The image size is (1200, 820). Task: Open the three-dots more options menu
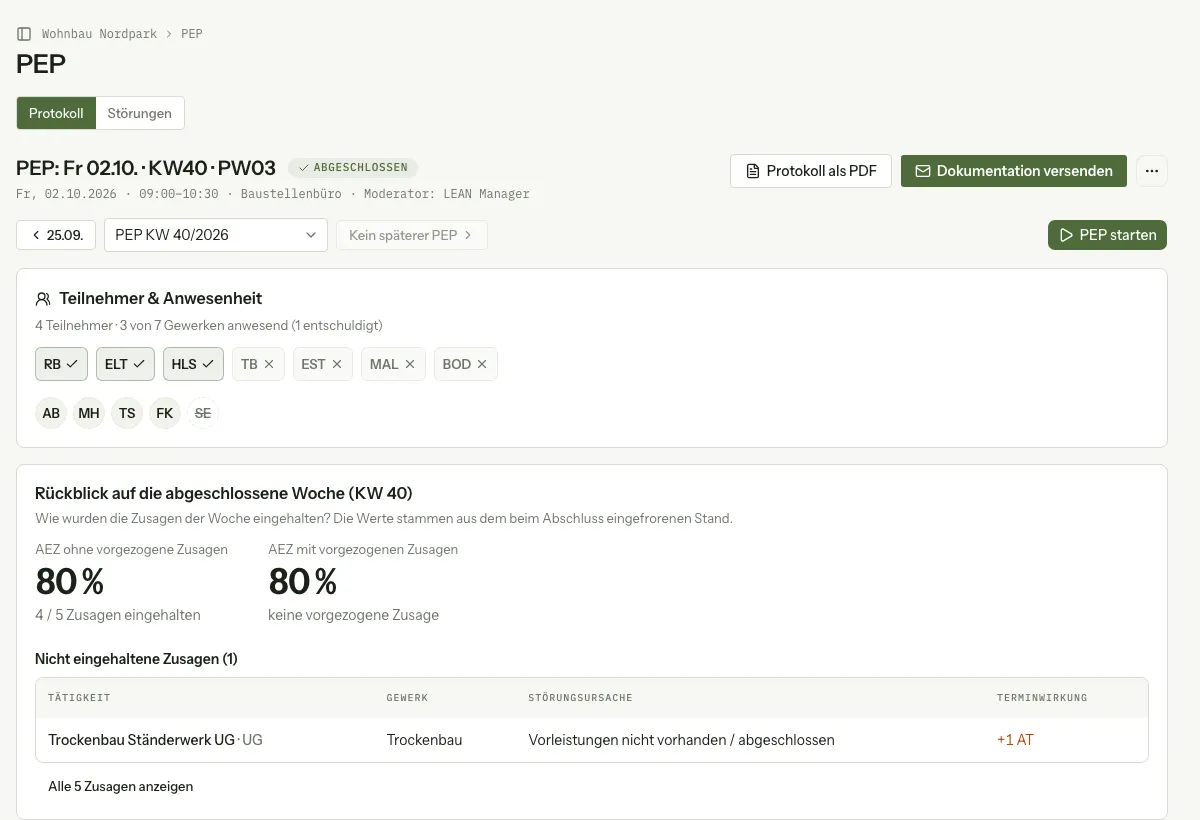click(1152, 171)
